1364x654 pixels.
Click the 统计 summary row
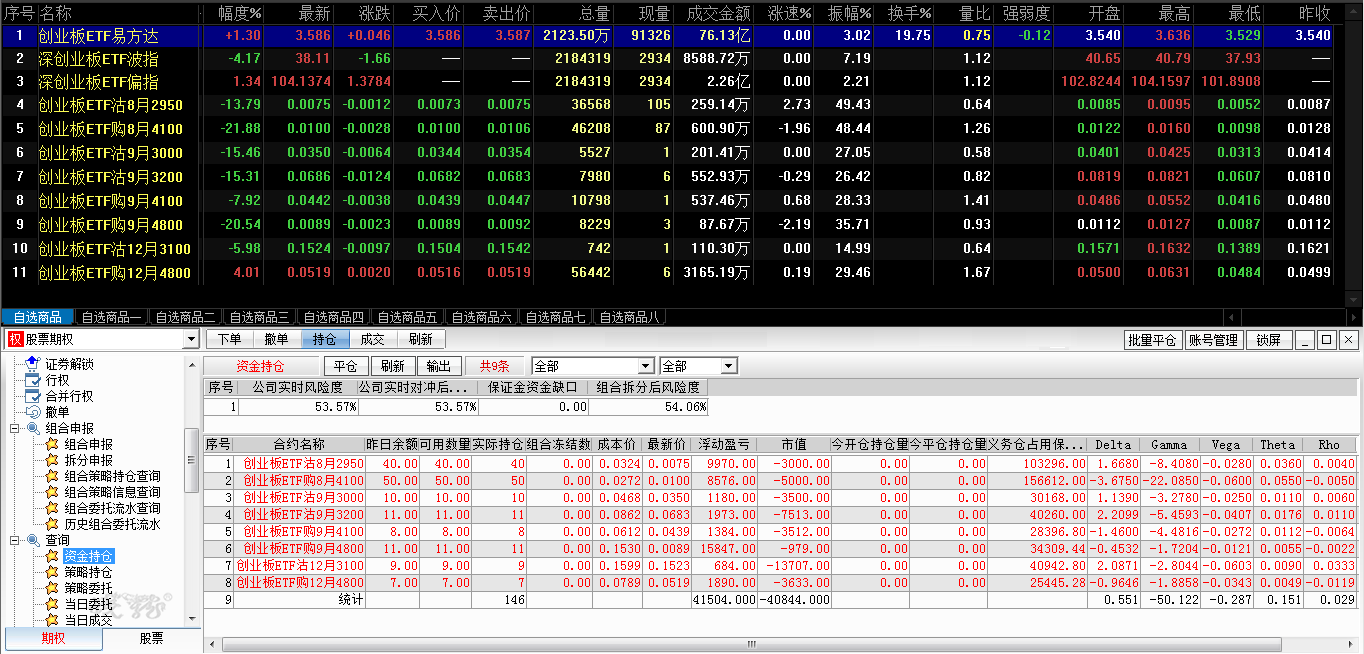(780, 599)
